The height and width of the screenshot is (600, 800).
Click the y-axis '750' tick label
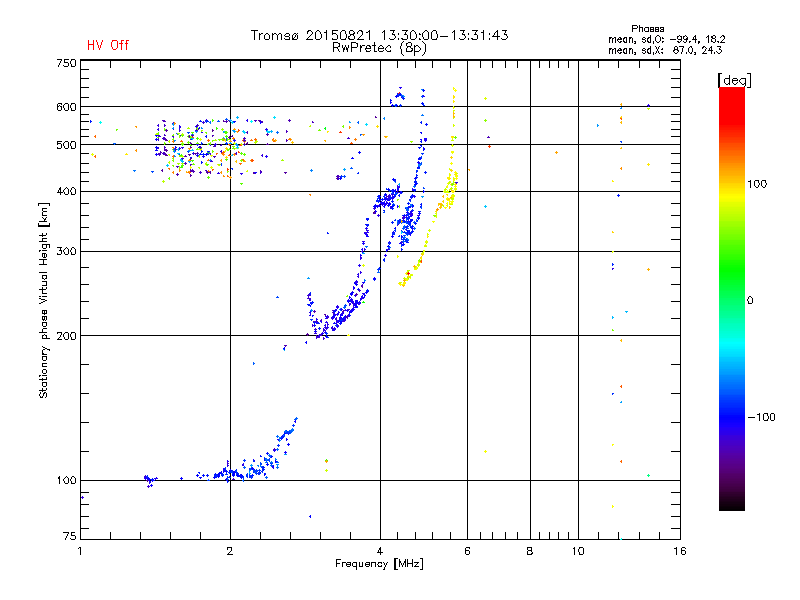click(x=66, y=63)
